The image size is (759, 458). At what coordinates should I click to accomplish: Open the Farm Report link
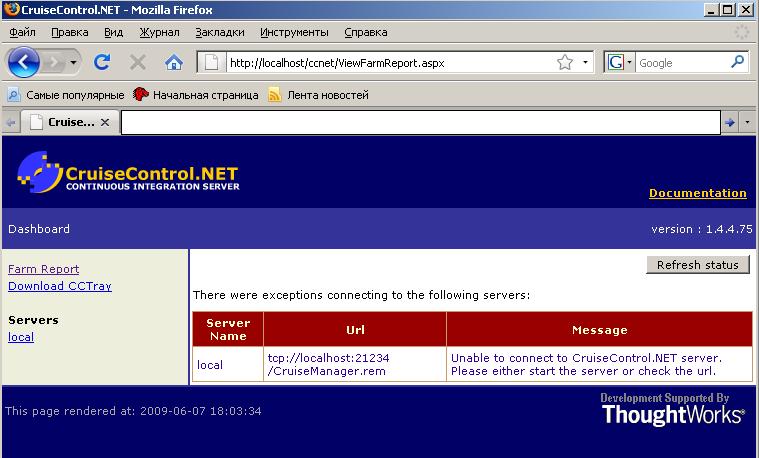coord(44,269)
